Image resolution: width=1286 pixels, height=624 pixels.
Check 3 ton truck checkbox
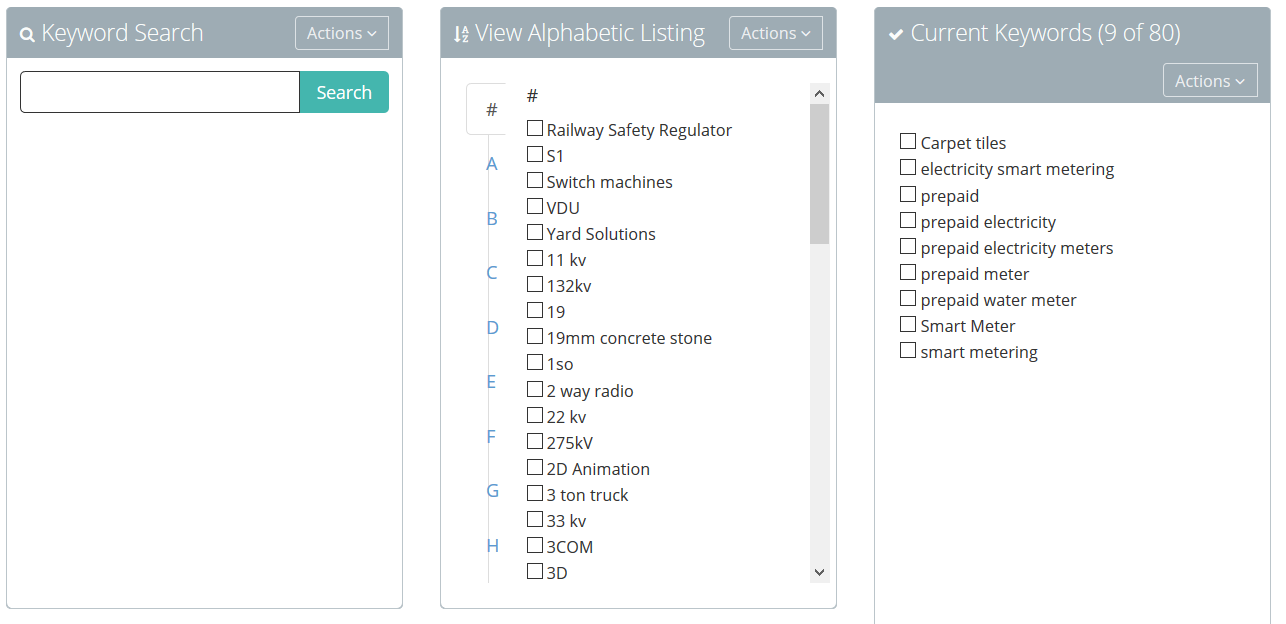(x=535, y=494)
